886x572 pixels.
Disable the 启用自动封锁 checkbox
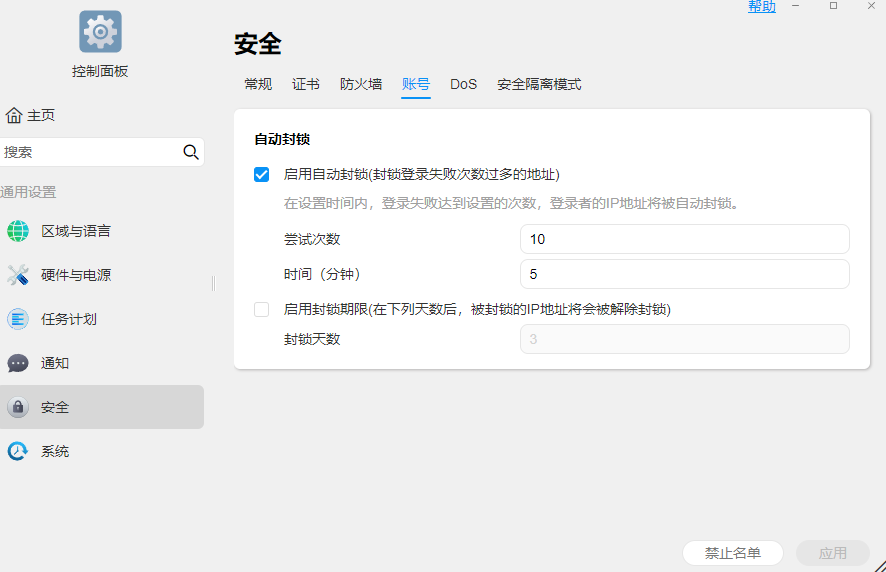(x=262, y=175)
